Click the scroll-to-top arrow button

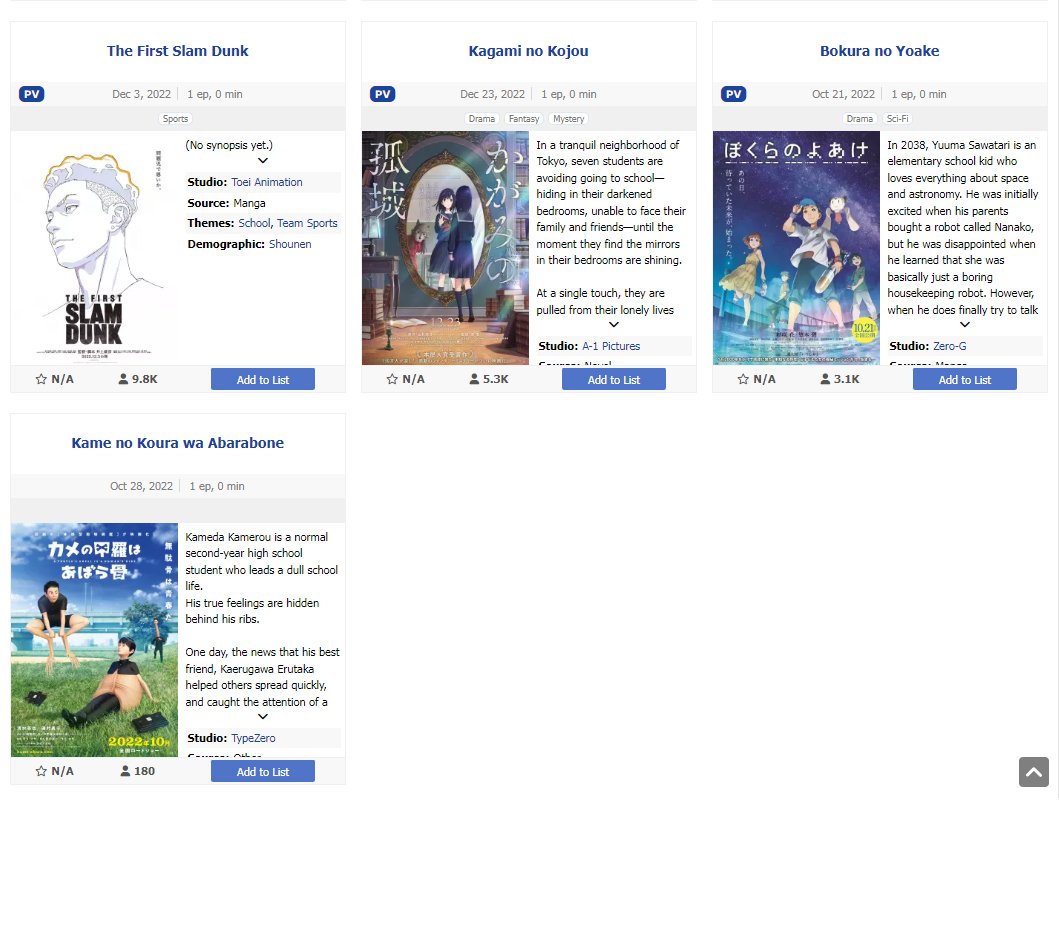1033,772
